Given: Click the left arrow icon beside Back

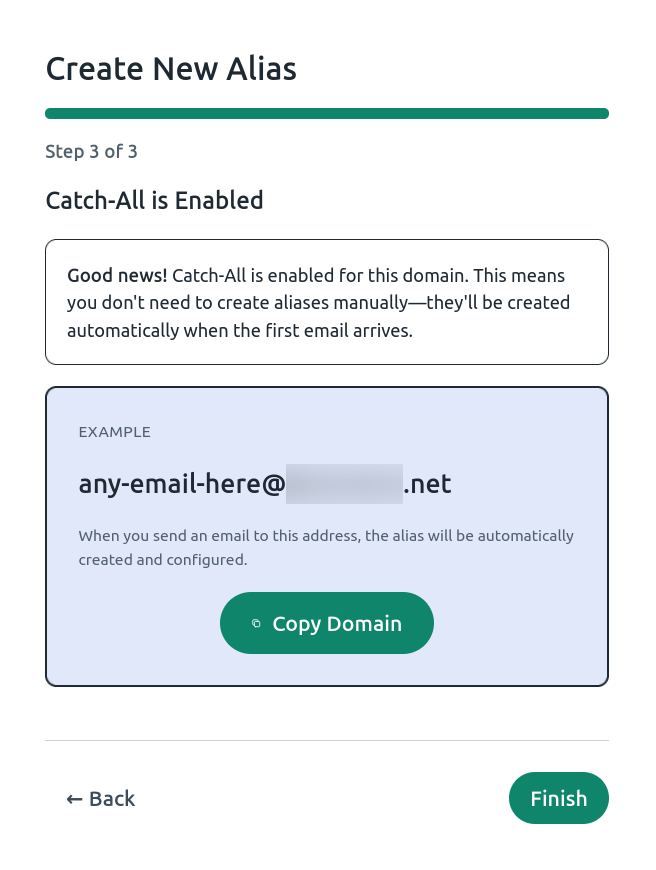Looking at the screenshot, I should pos(74,799).
